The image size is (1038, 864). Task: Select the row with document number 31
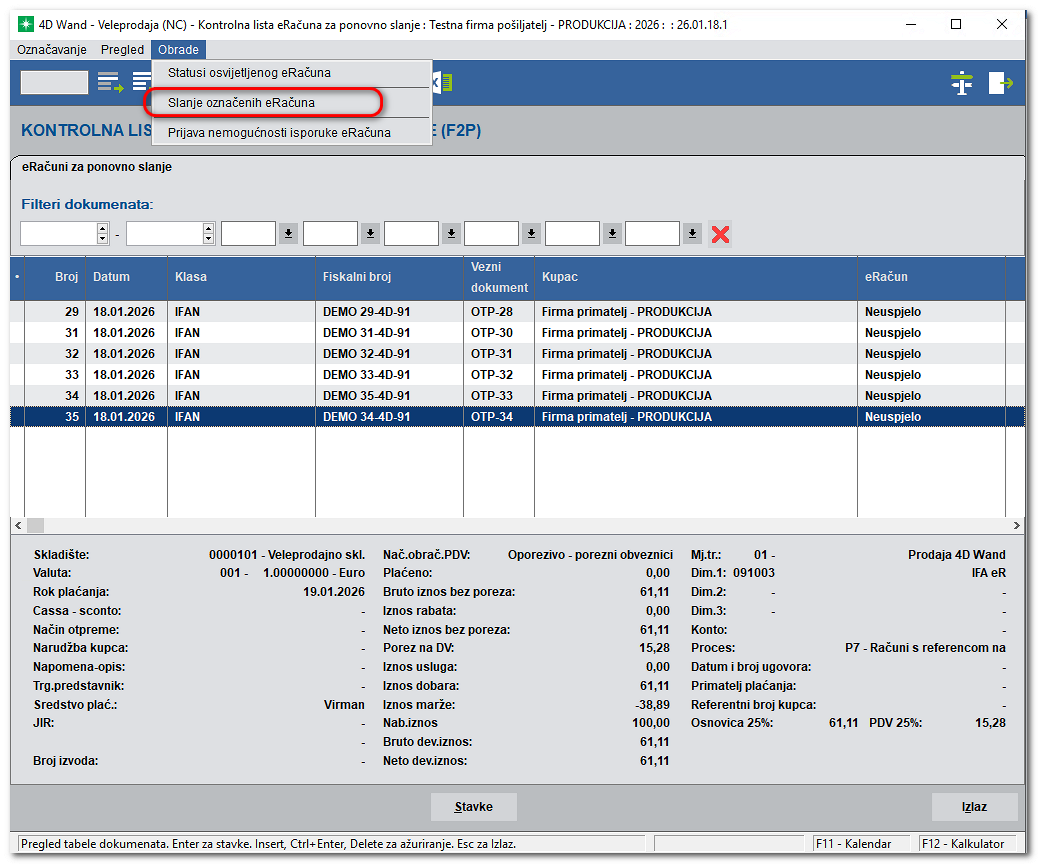400,333
